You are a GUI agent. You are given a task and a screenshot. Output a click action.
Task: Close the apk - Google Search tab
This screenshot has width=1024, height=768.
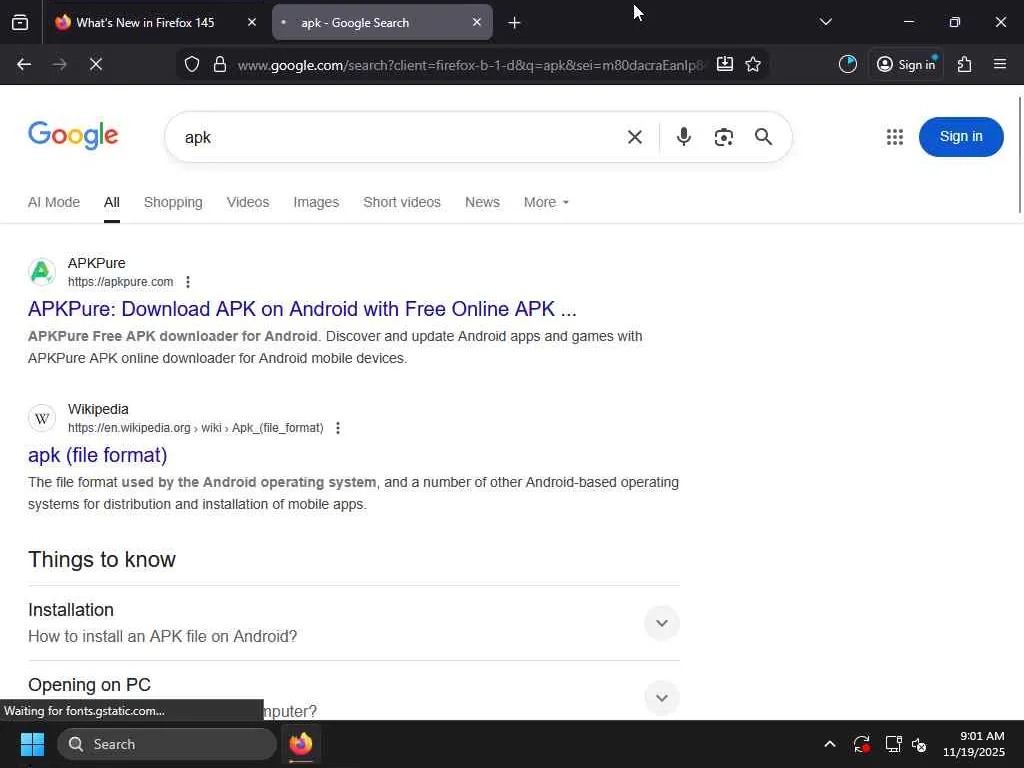477,22
